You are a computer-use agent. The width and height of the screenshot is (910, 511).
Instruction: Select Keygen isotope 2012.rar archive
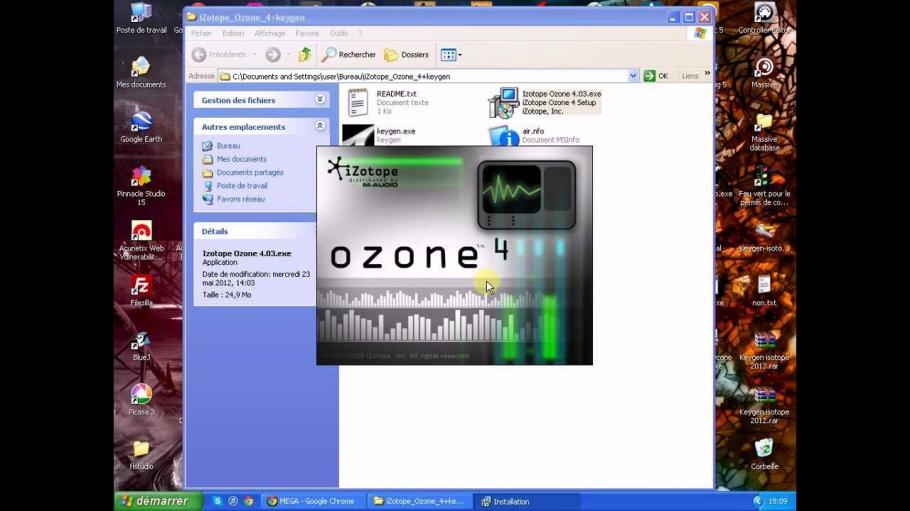(x=764, y=405)
